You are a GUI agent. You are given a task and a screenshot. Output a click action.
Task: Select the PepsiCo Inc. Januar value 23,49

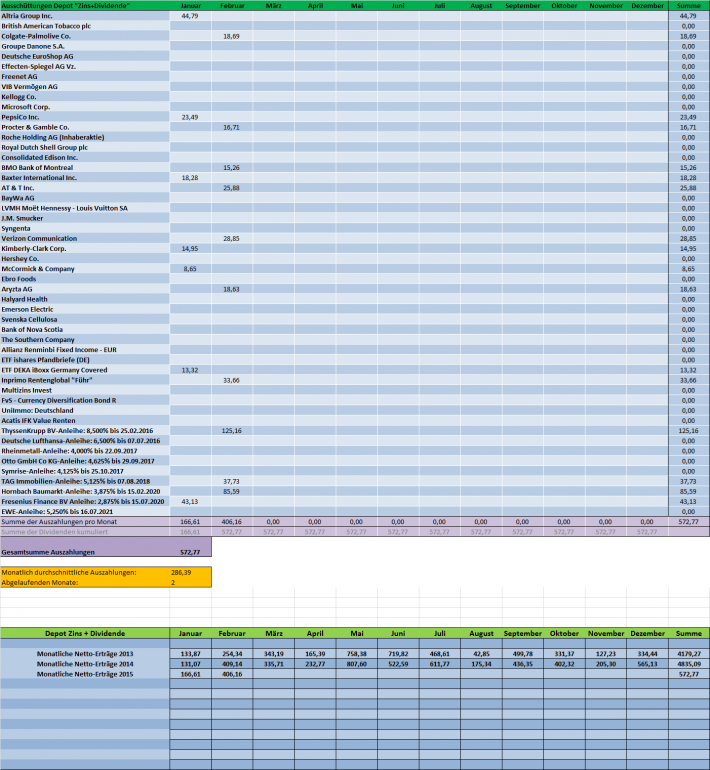pos(190,117)
